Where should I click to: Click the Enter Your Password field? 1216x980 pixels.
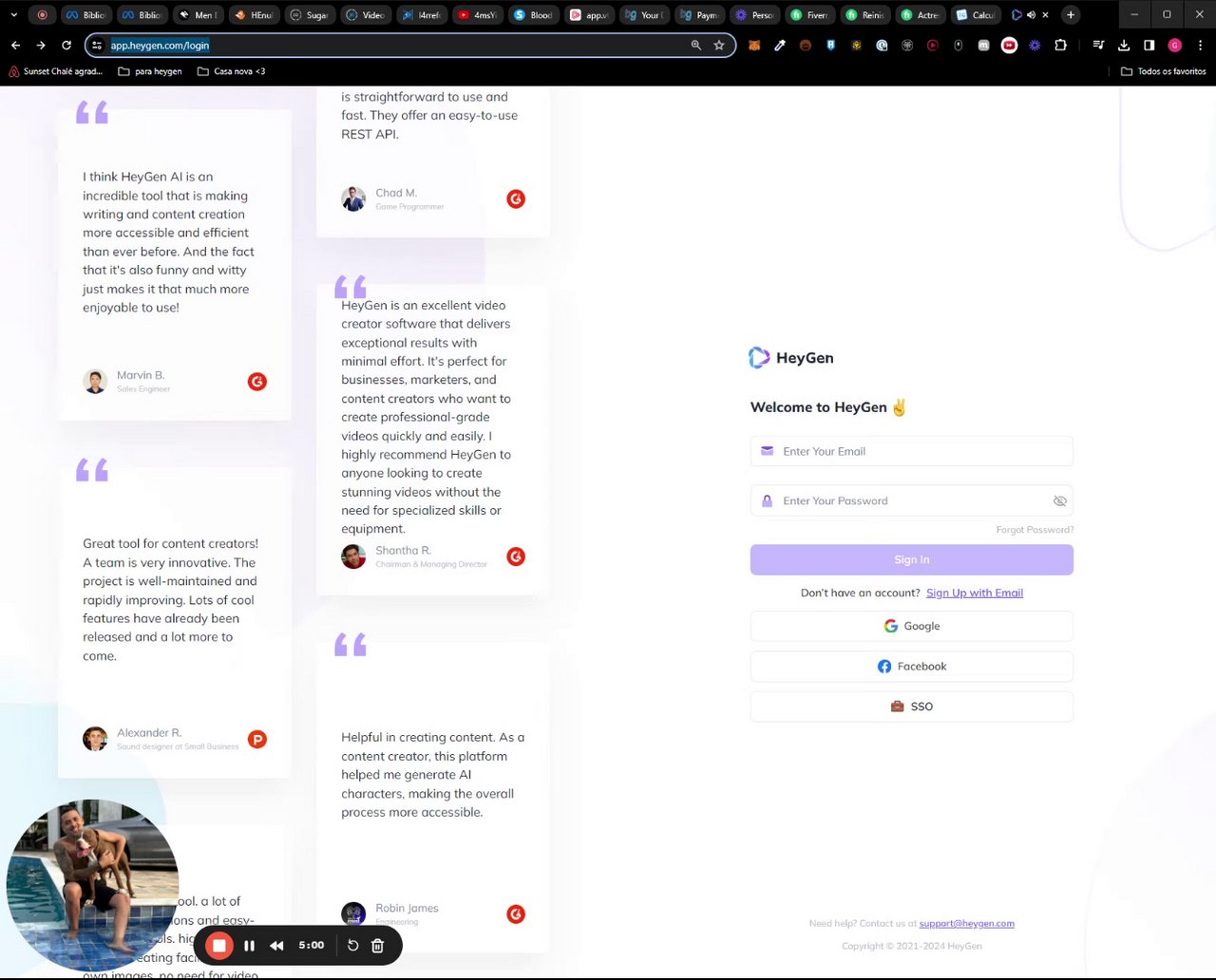[x=912, y=500]
